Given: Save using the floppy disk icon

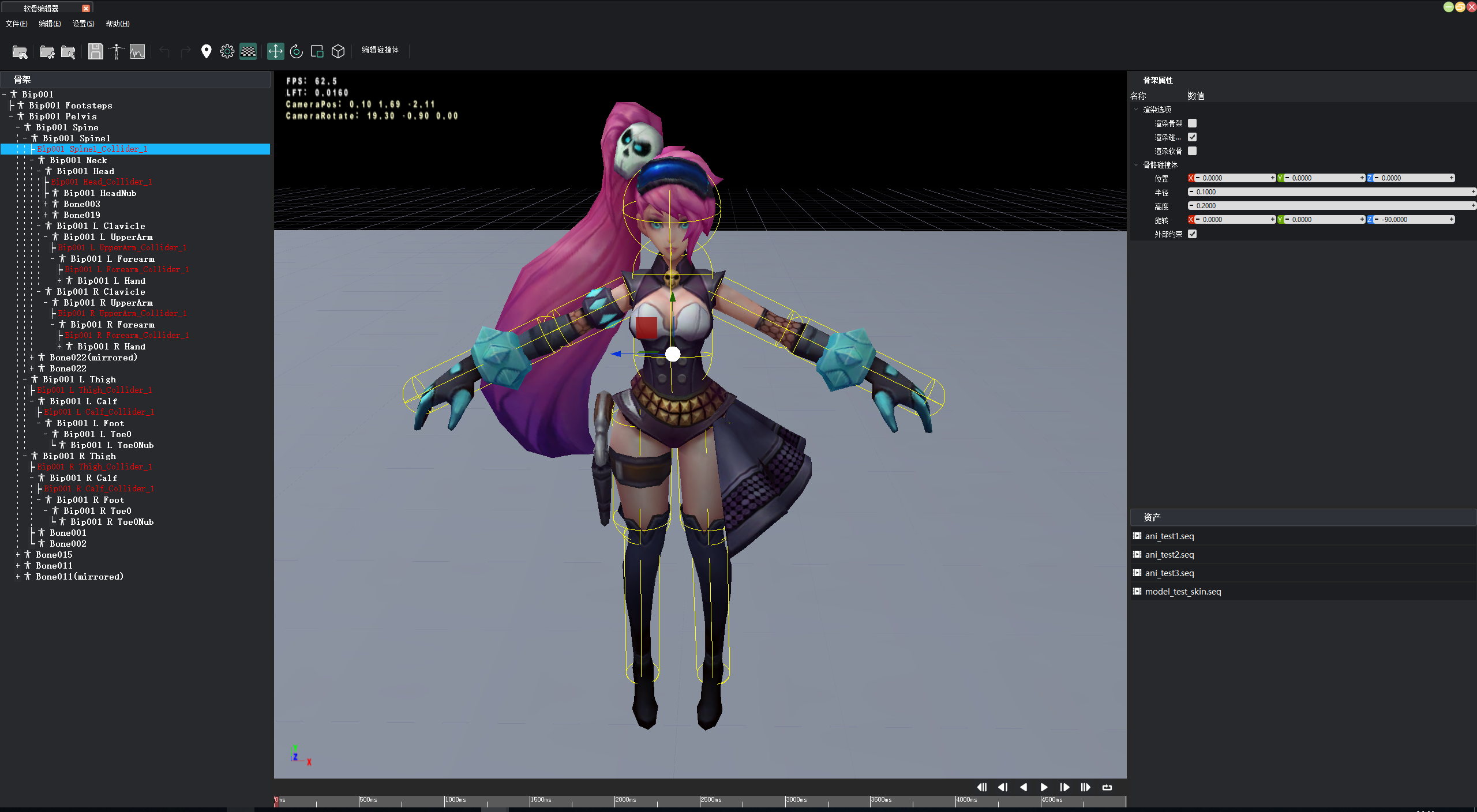Looking at the screenshot, I should click(96, 52).
